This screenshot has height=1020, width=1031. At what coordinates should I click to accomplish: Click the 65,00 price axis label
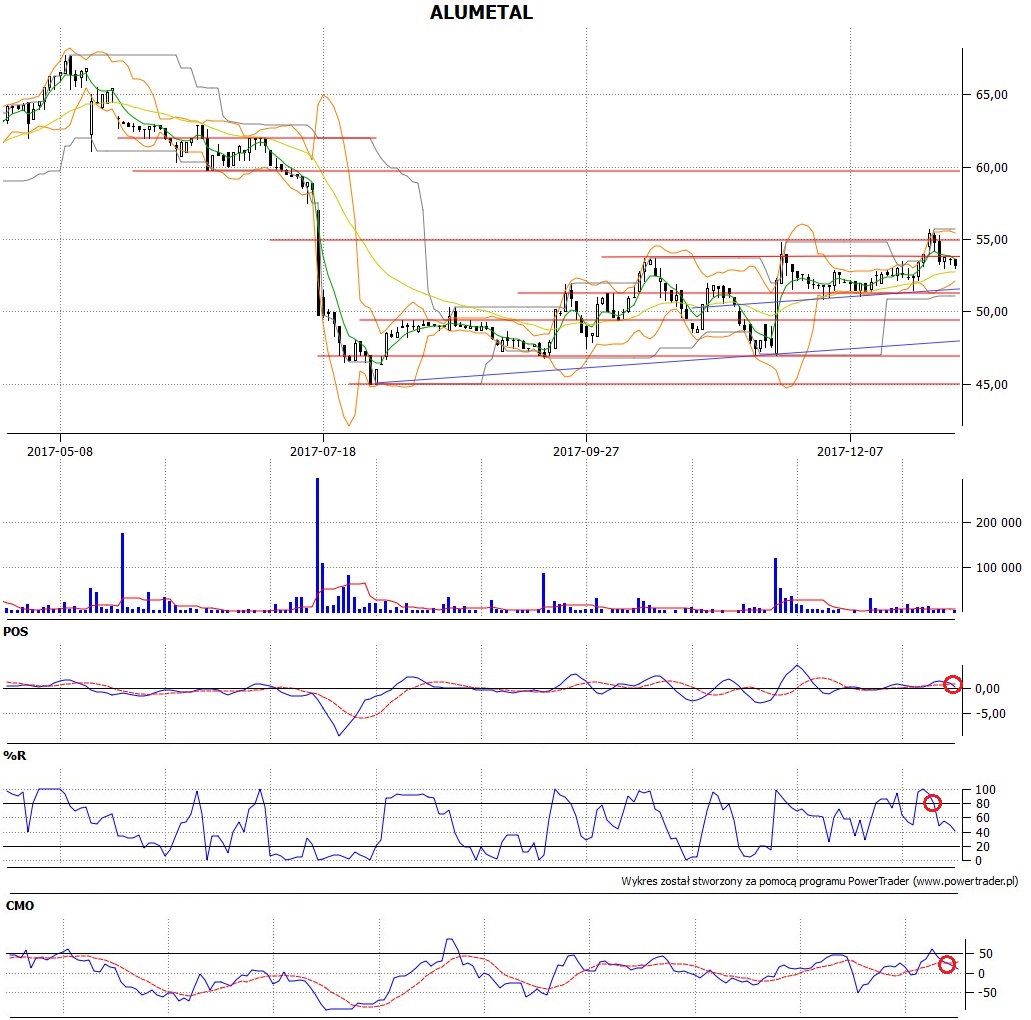(x=992, y=95)
